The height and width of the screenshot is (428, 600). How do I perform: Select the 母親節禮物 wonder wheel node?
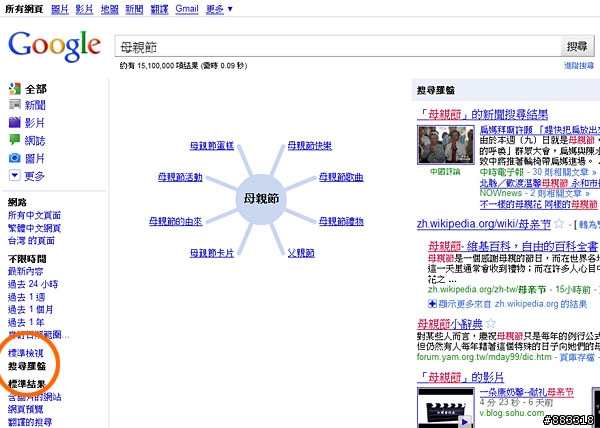pyautogui.click(x=341, y=221)
